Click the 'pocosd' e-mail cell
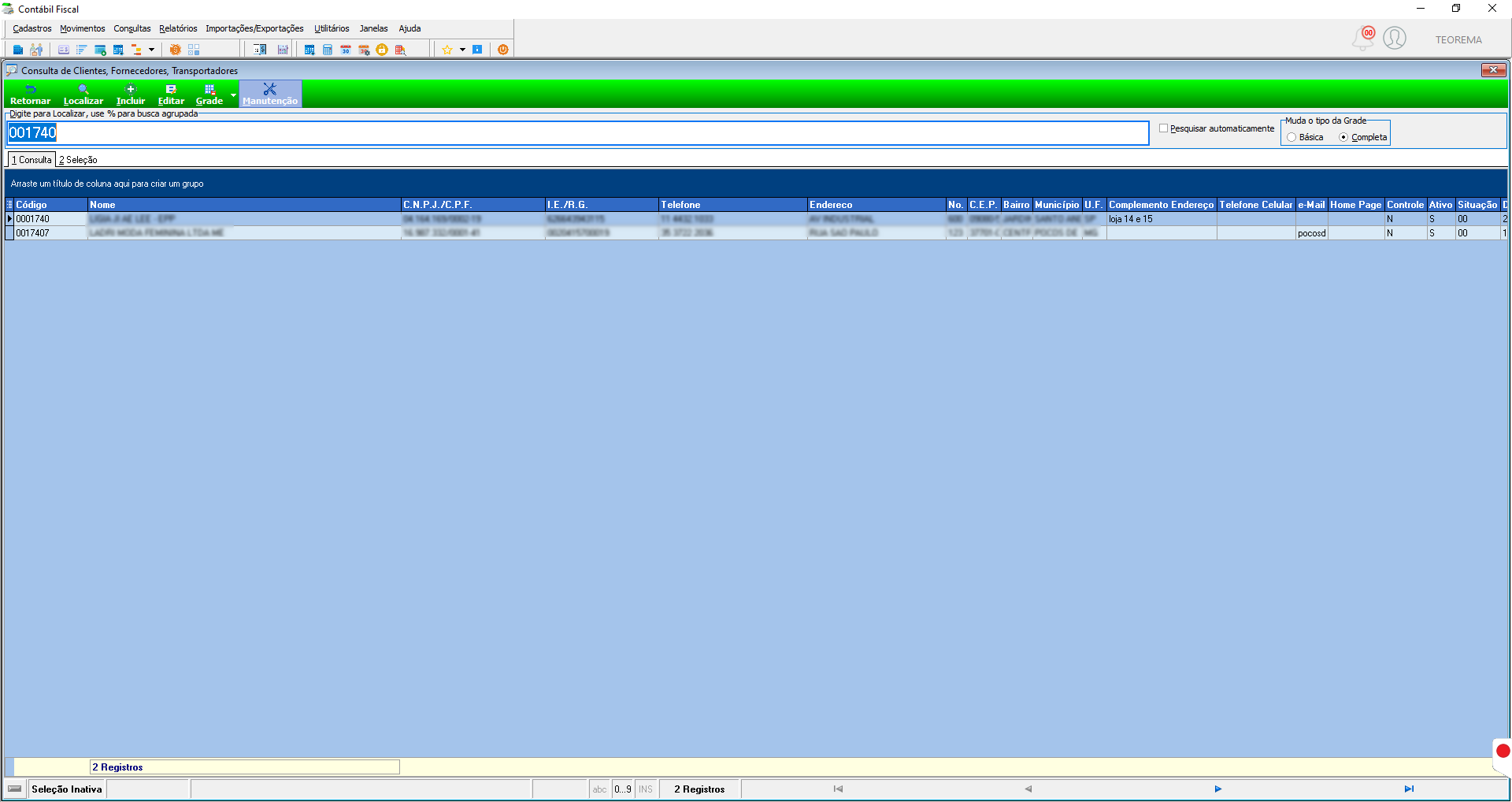 (1312, 233)
